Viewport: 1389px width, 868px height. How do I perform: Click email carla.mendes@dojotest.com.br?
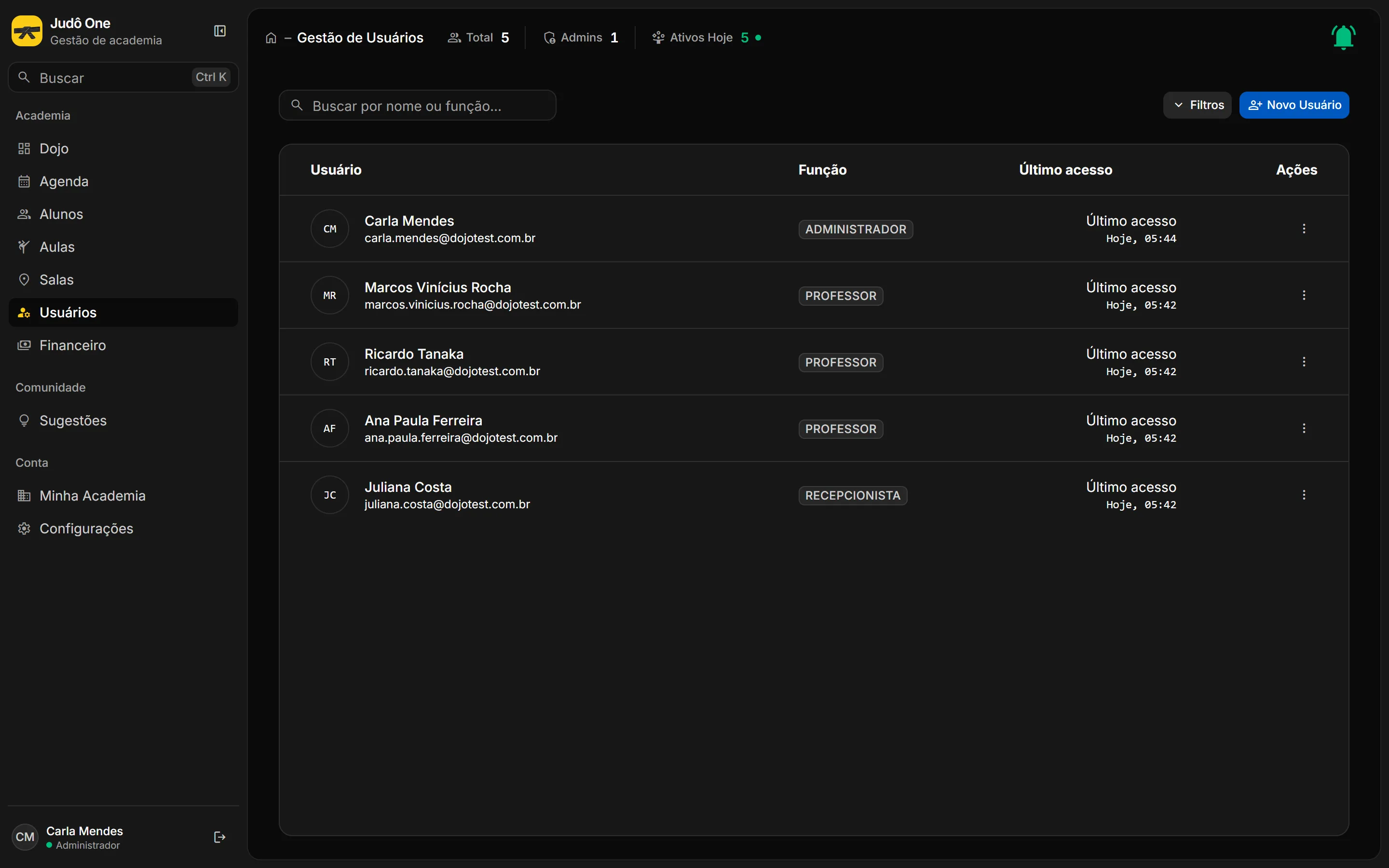tap(450, 238)
